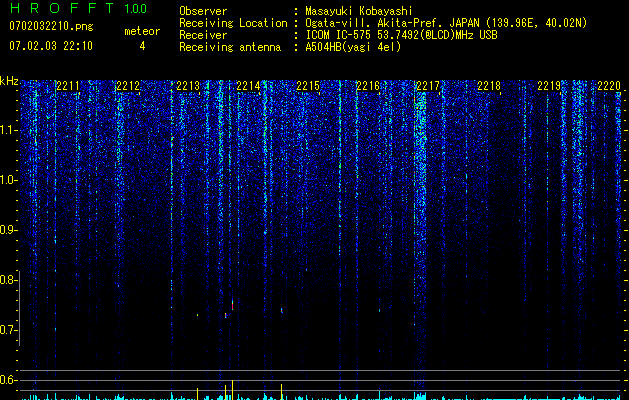Click the red meteor echo near 2214
629x400 pixels.
(232, 305)
